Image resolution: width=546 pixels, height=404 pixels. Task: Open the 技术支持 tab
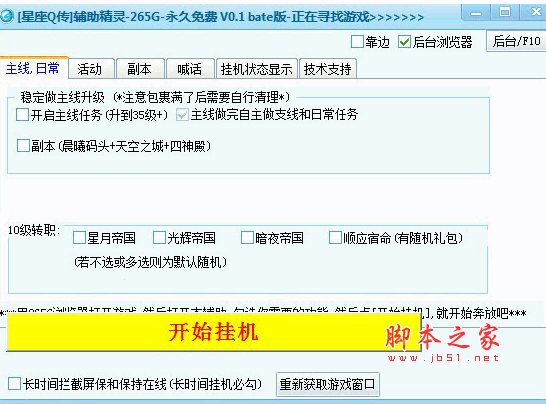328,69
